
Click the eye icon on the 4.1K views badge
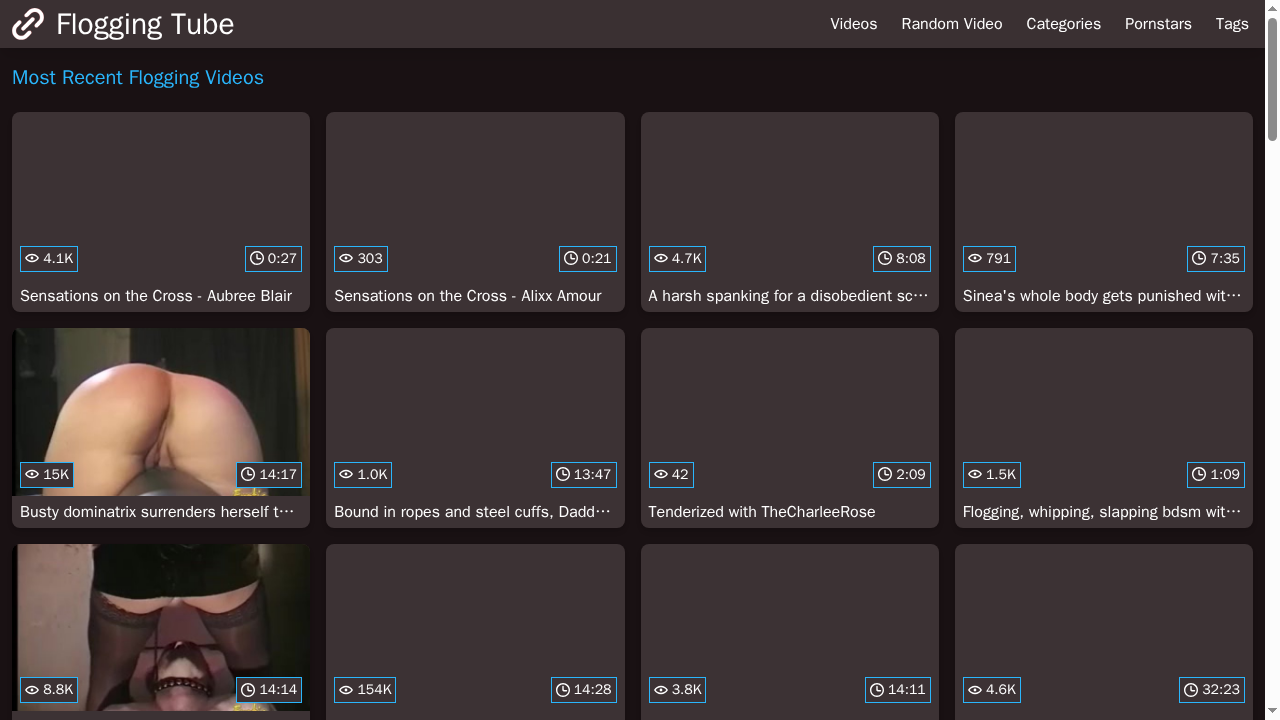pyautogui.click(x=32, y=259)
